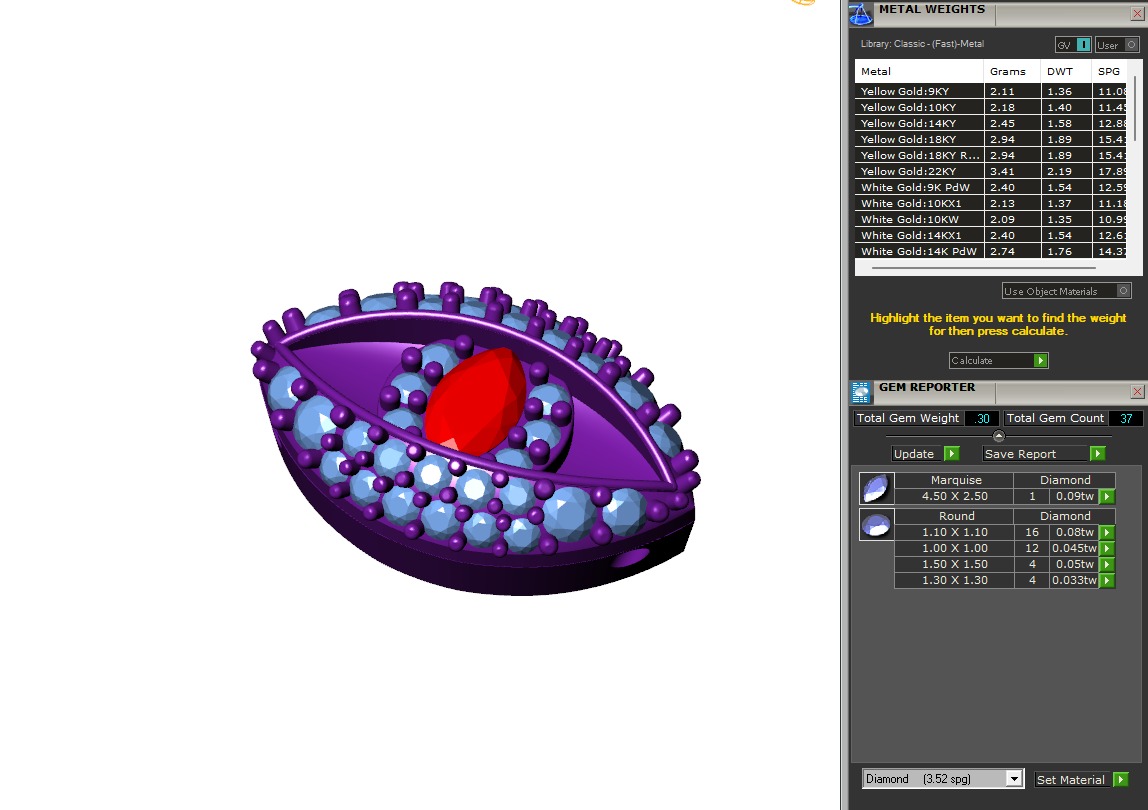The width and height of the screenshot is (1148, 810).
Task: Click the 1.10 X 1.10 size cell
Action: coord(955,532)
